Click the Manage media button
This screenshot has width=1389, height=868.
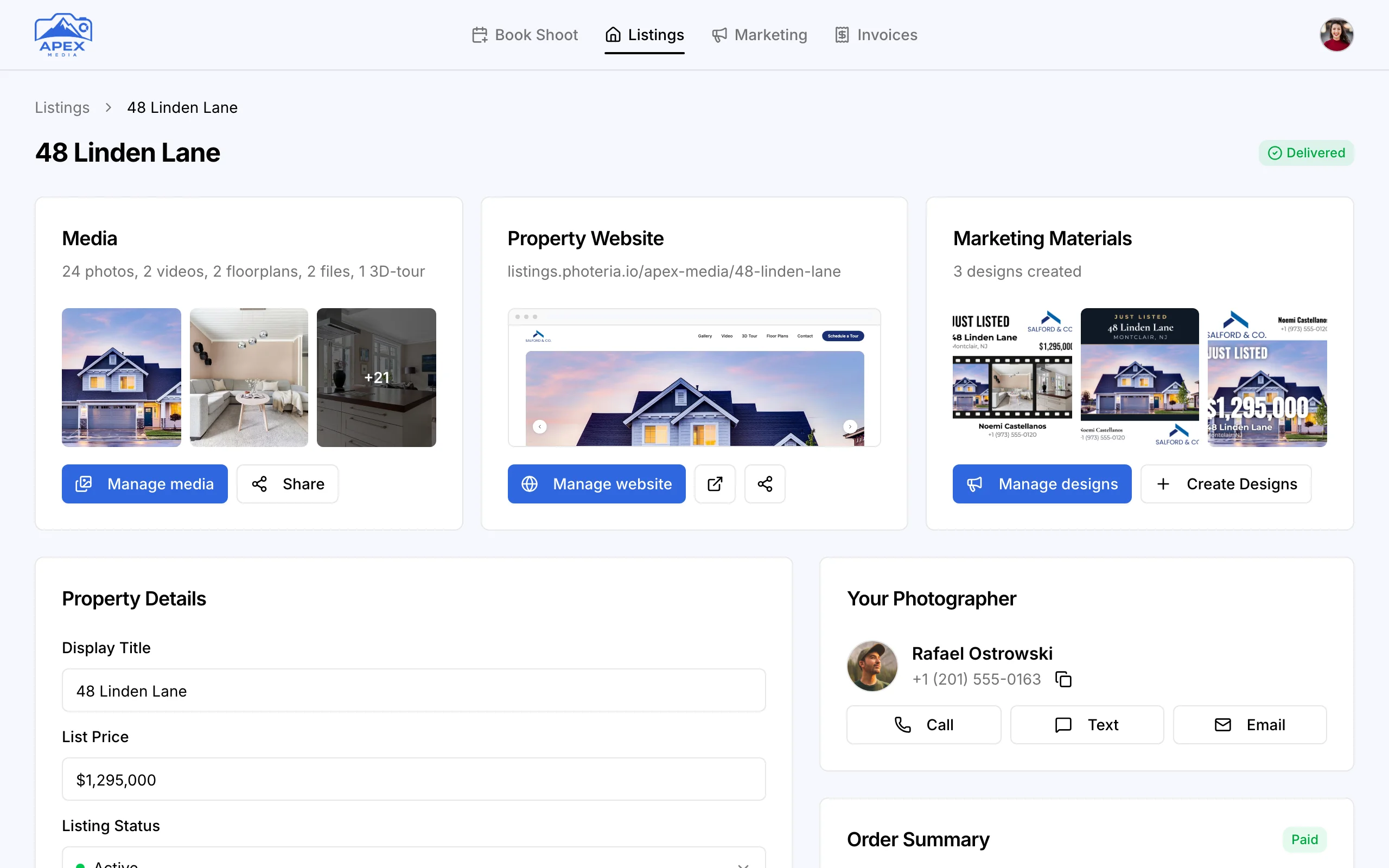145,484
